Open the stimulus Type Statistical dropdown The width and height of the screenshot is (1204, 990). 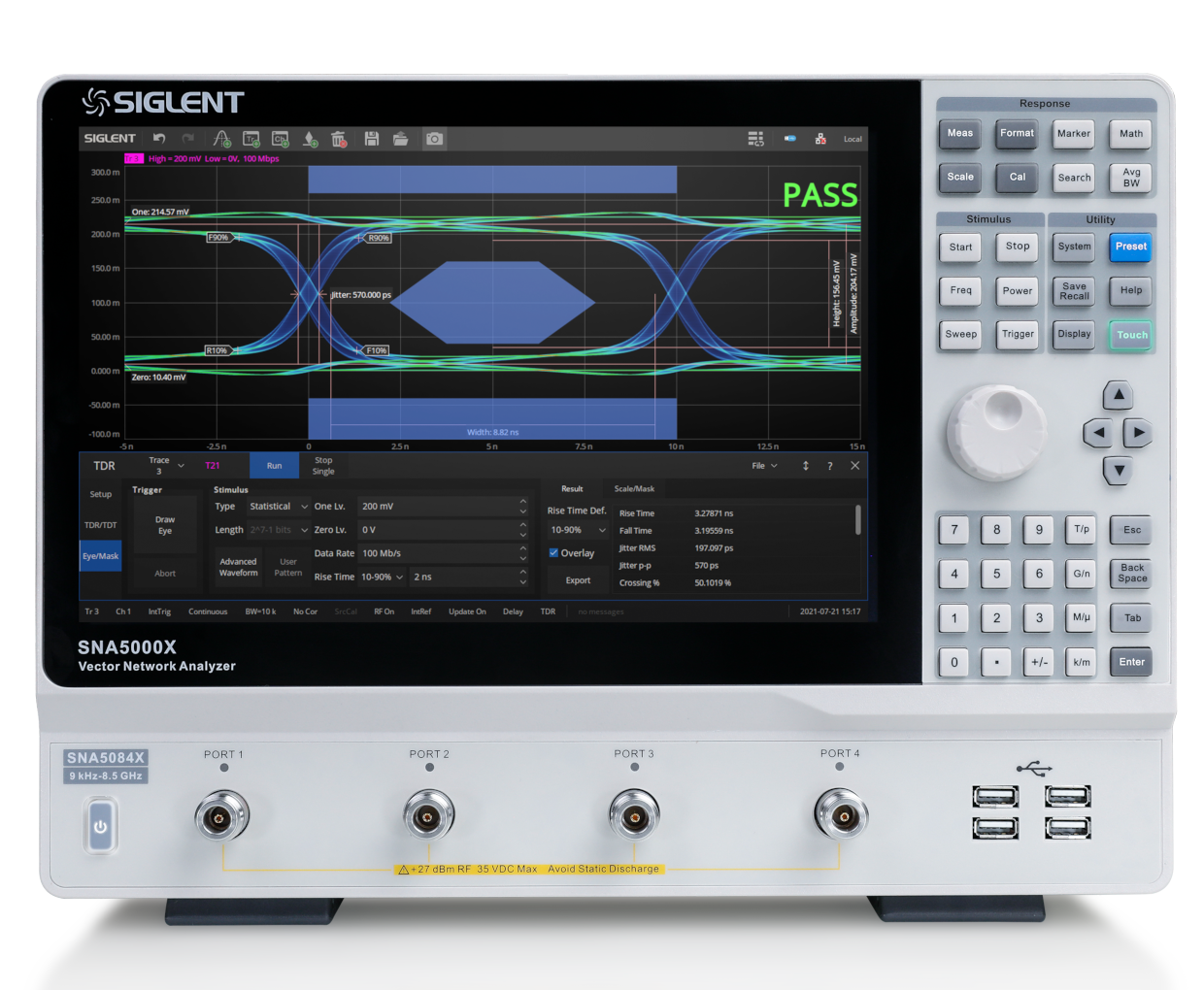pos(278,507)
